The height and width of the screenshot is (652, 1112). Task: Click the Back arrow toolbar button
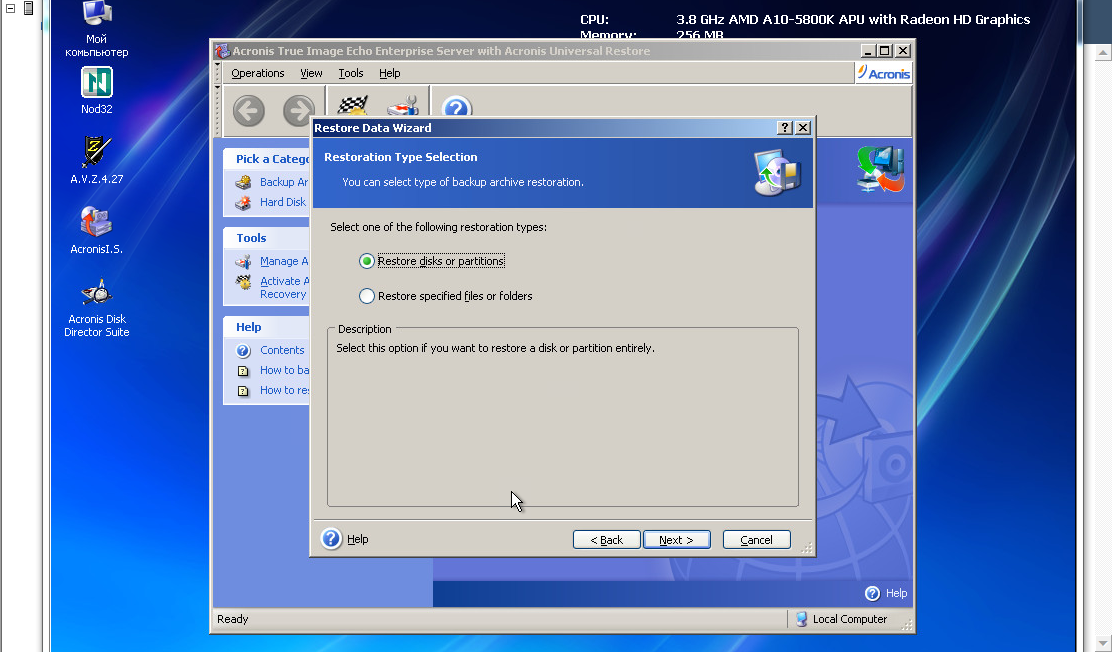pyautogui.click(x=249, y=111)
